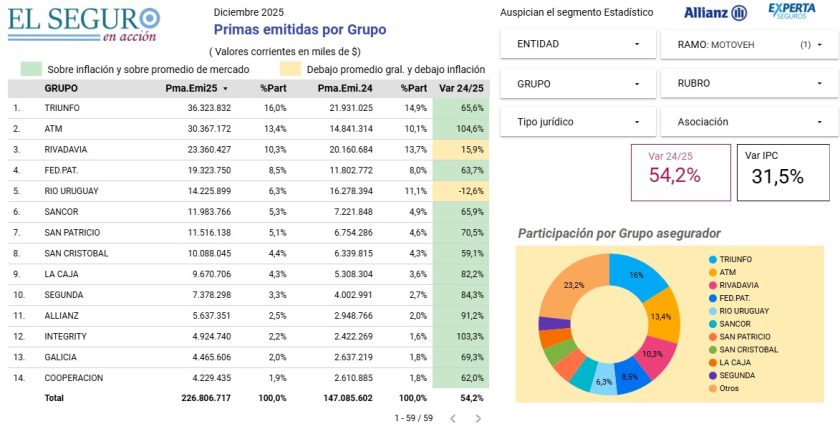Image resolution: width=840 pixels, height=424 pixels.
Task: Select the RIVADAVIA table row
Action: pyautogui.click(x=249, y=150)
